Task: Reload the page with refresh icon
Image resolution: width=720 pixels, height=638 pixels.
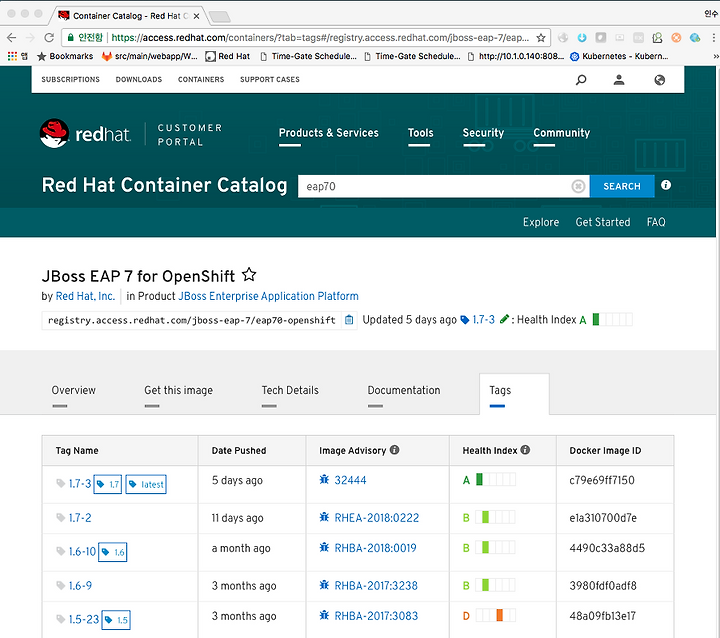Action: coord(49,38)
